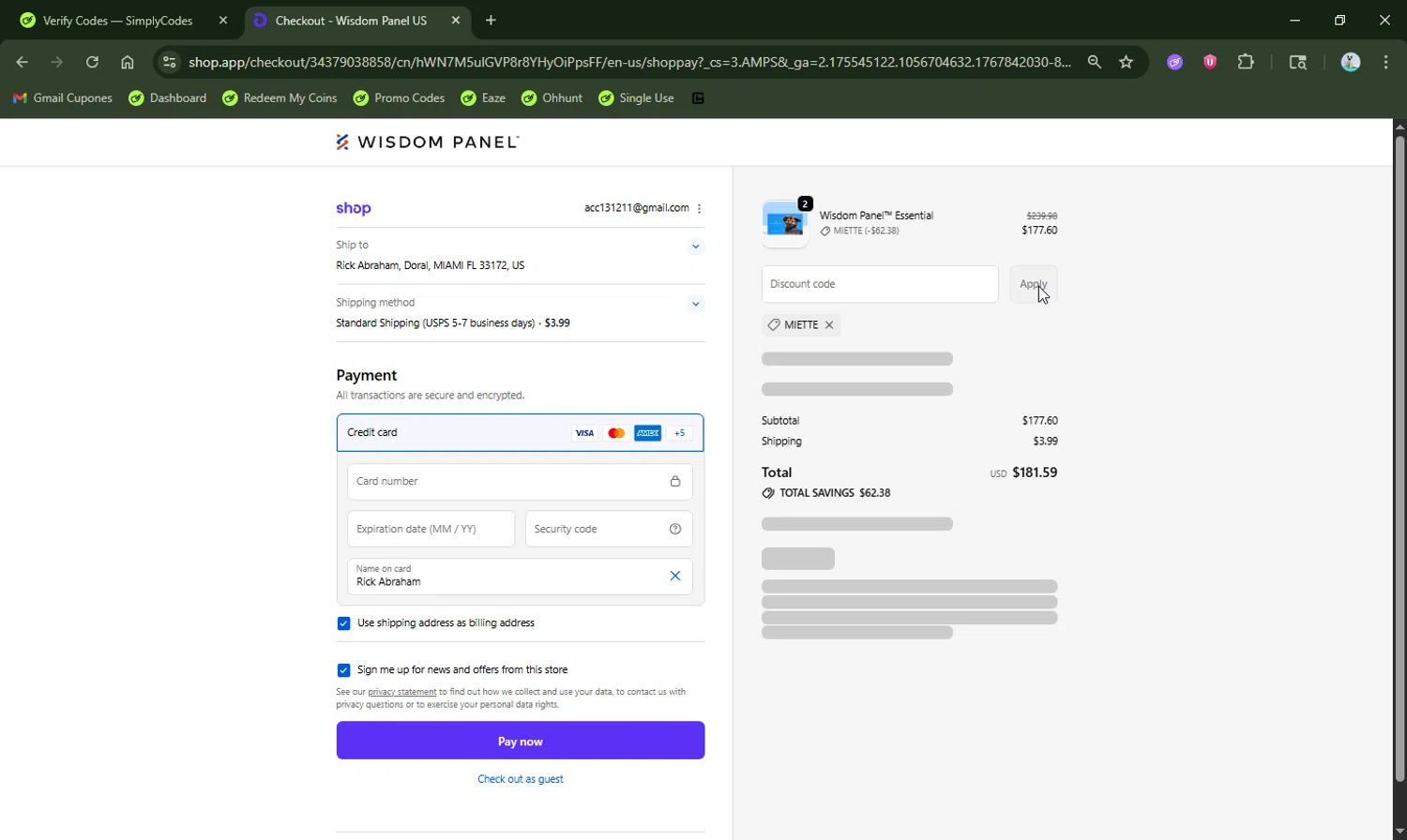Open a new browser tab

click(491, 20)
